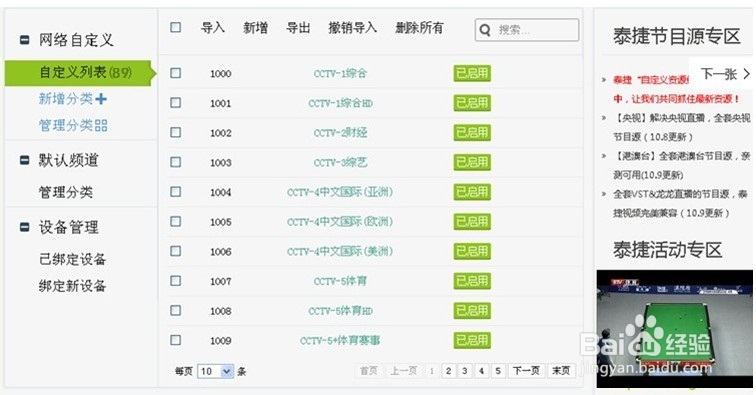Tick the select-all checkbox in toolbar
Screen dimensions: 756x395
(x=176, y=27)
